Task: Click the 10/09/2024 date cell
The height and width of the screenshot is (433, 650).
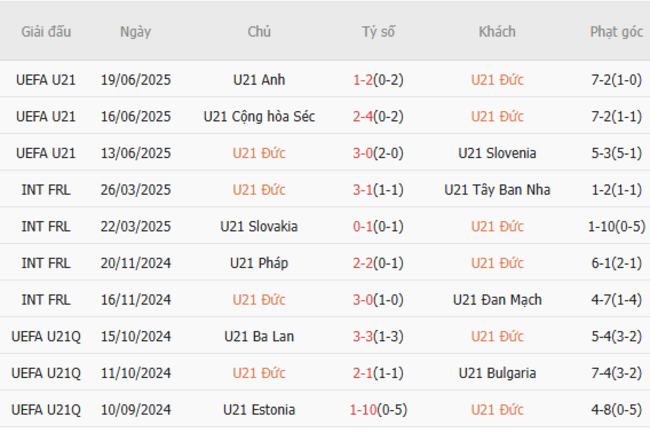Action: 135,410
